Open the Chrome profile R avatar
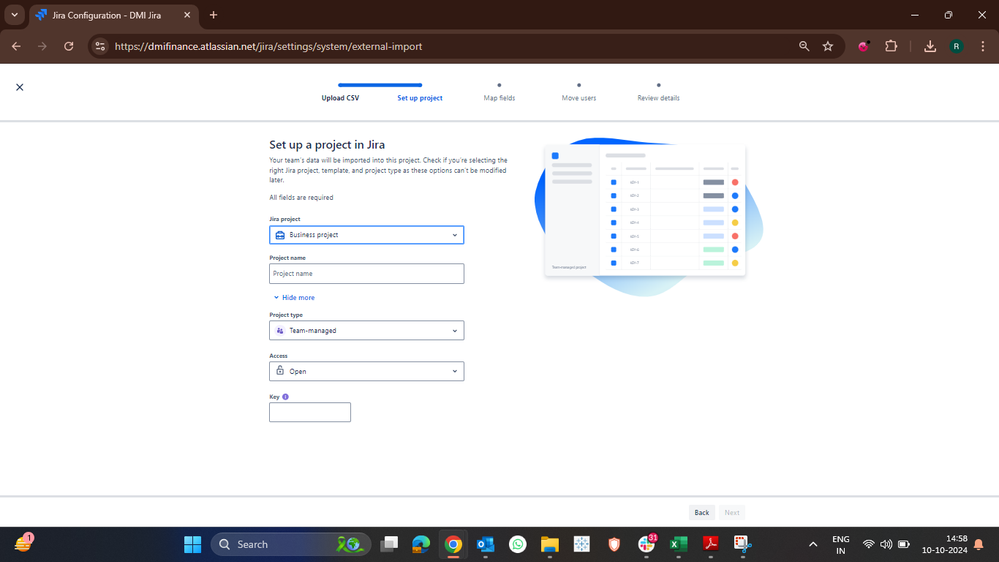 [x=956, y=47]
